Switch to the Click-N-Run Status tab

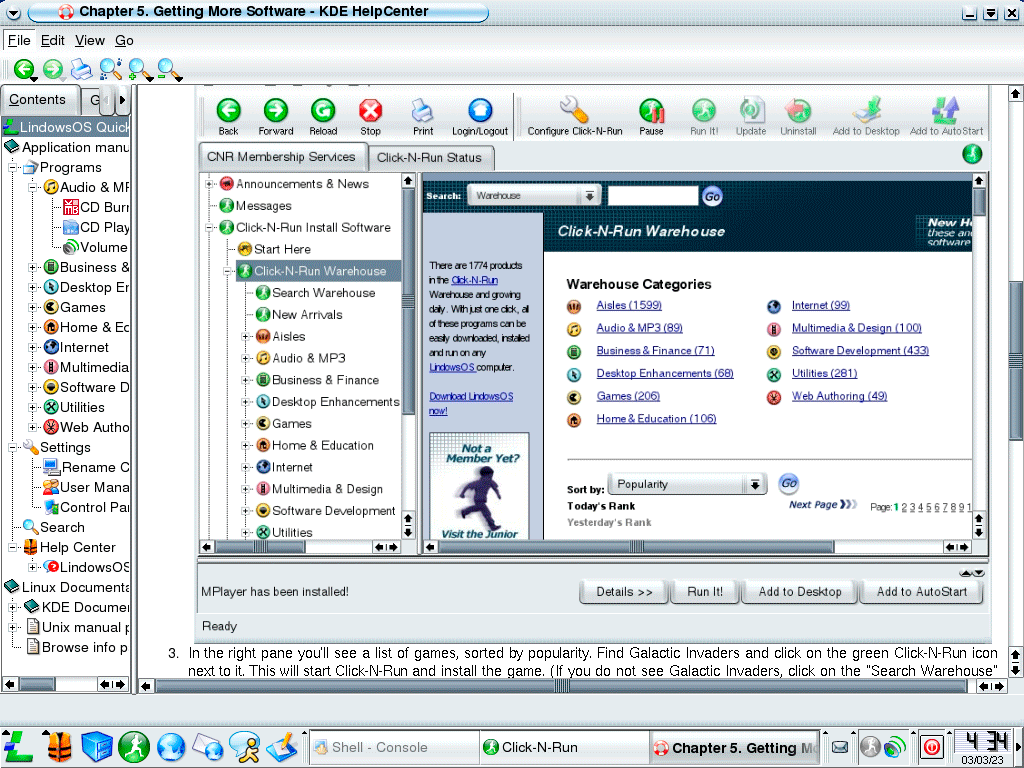pyautogui.click(x=429, y=157)
